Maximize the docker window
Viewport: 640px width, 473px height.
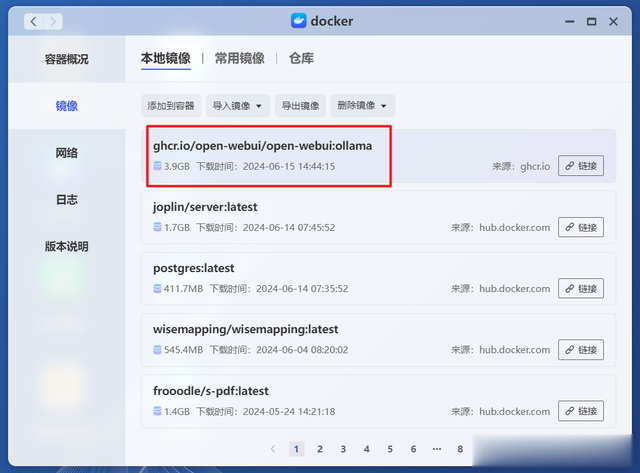(591, 22)
